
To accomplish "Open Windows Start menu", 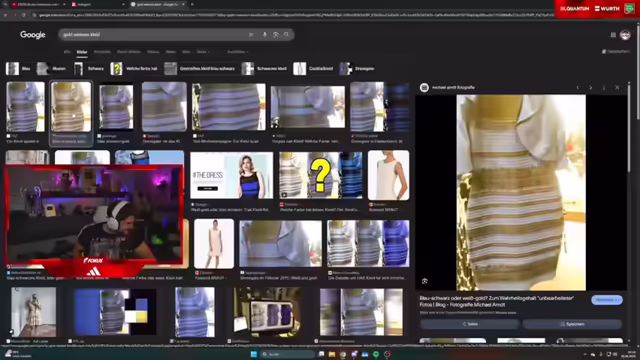I will (253, 354).
